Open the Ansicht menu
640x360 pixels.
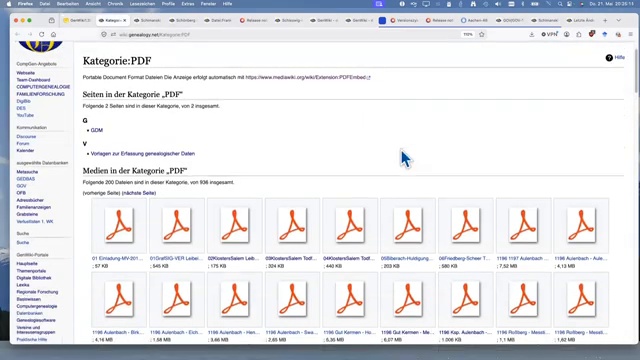pyautogui.click(x=93, y=4)
